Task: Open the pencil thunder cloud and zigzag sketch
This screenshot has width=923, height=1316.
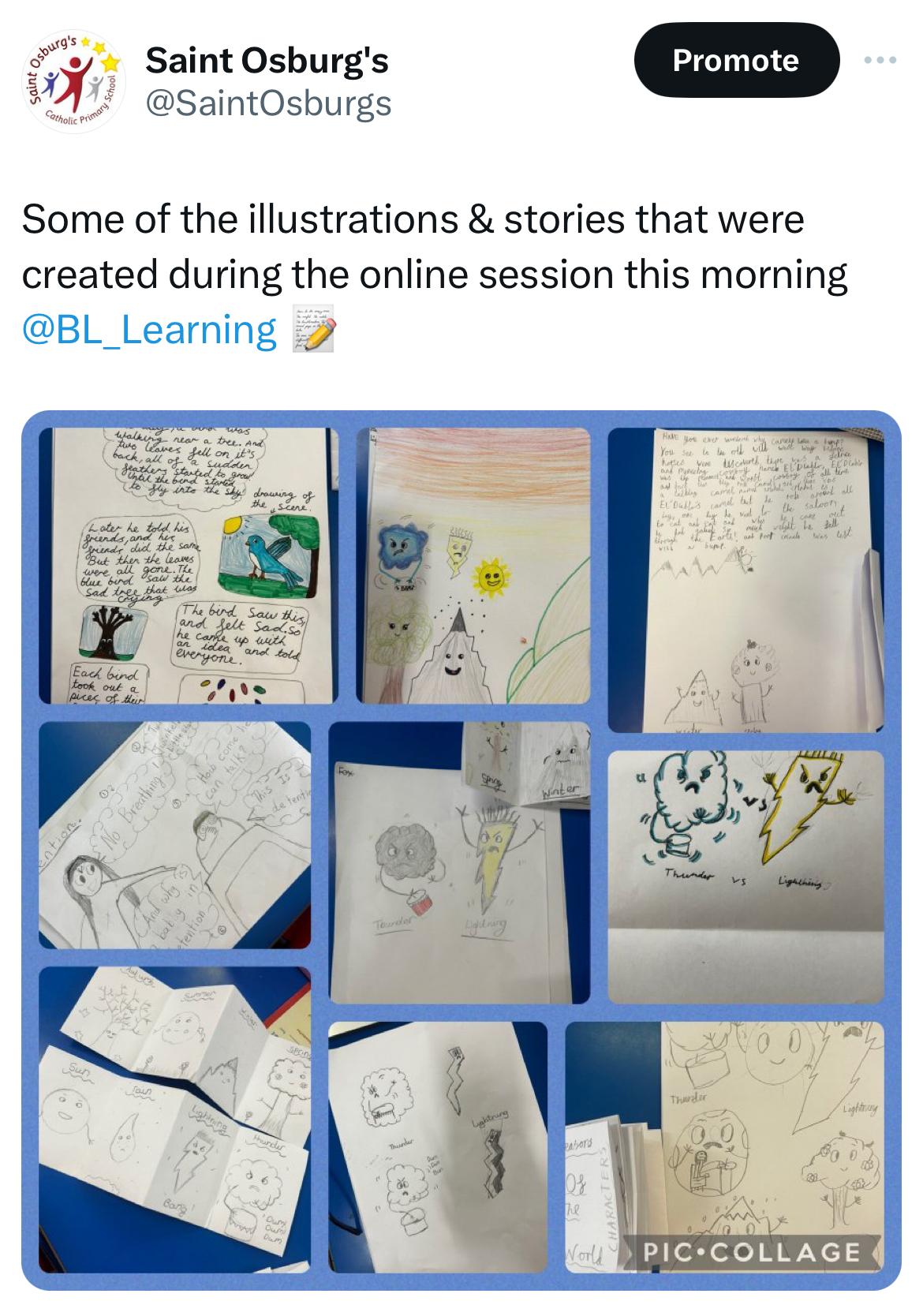Action: [437, 1147]
